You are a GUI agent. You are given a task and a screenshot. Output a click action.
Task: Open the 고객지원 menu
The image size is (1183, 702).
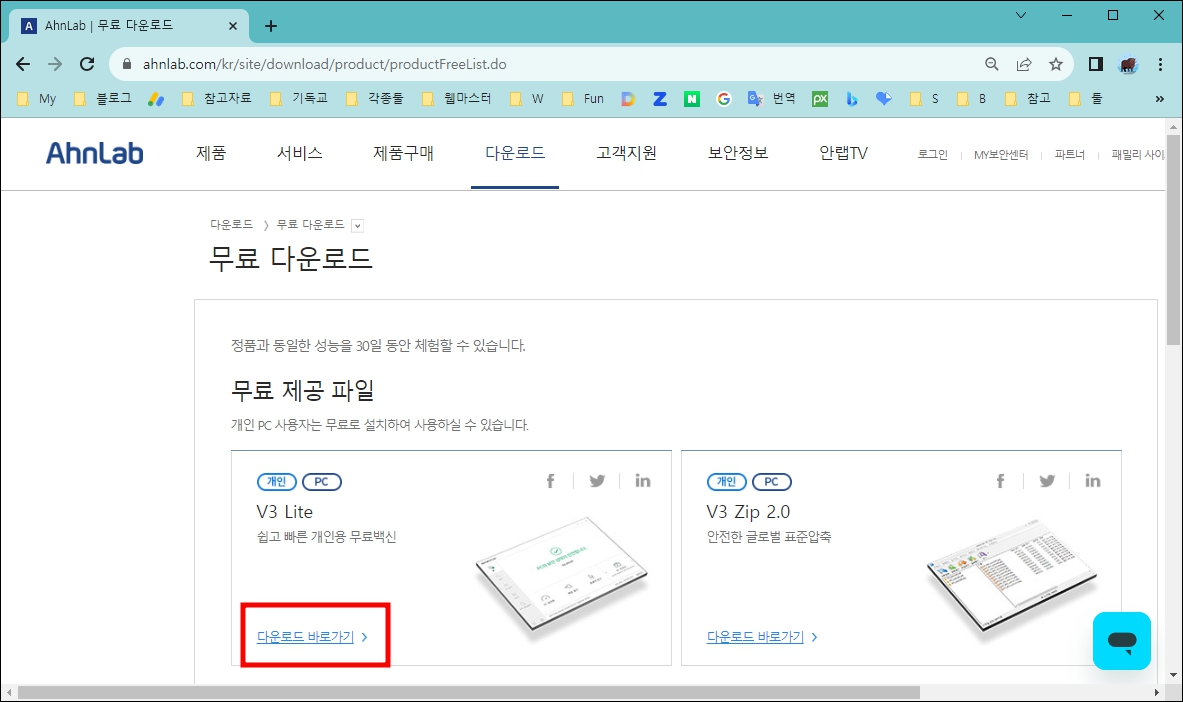tap(626, 153)
